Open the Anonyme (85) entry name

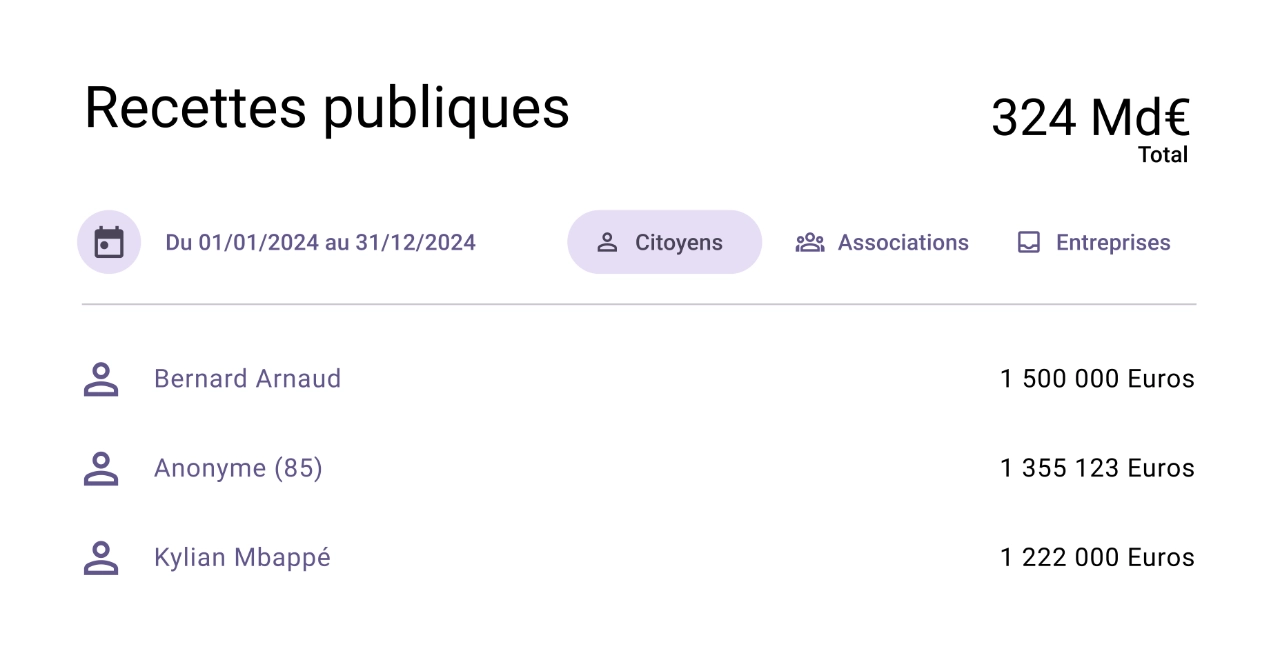coord(238,468)
